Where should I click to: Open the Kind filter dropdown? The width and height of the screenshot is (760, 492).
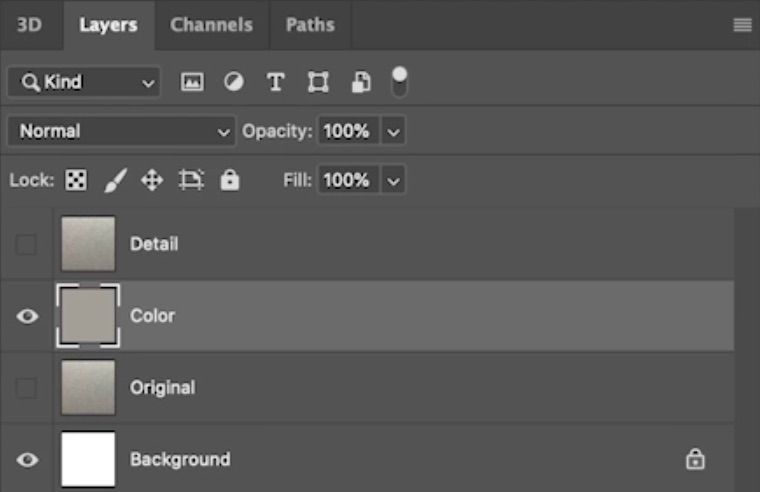[84, 82]
